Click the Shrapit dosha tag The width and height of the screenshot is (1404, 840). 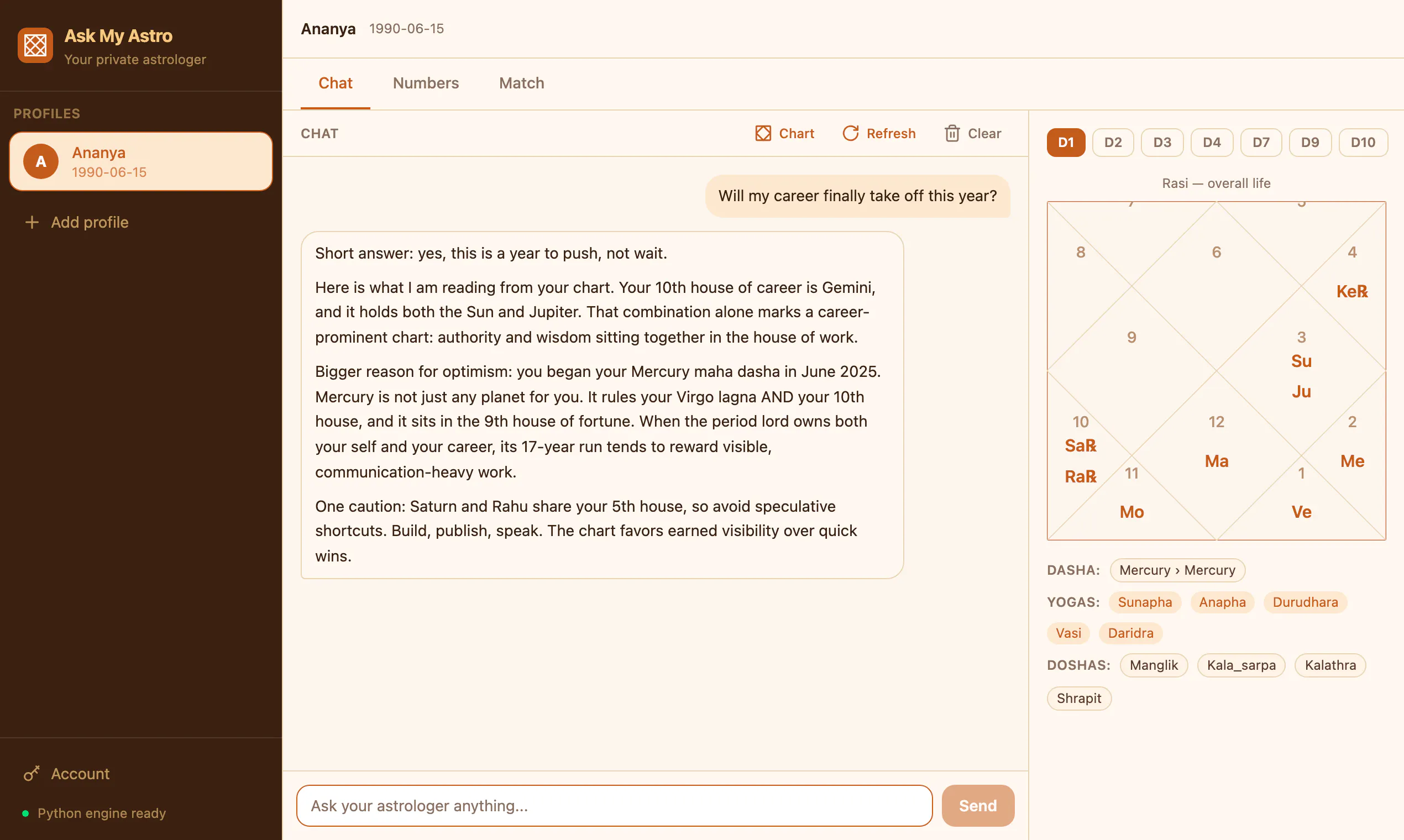pos(1079,698)
